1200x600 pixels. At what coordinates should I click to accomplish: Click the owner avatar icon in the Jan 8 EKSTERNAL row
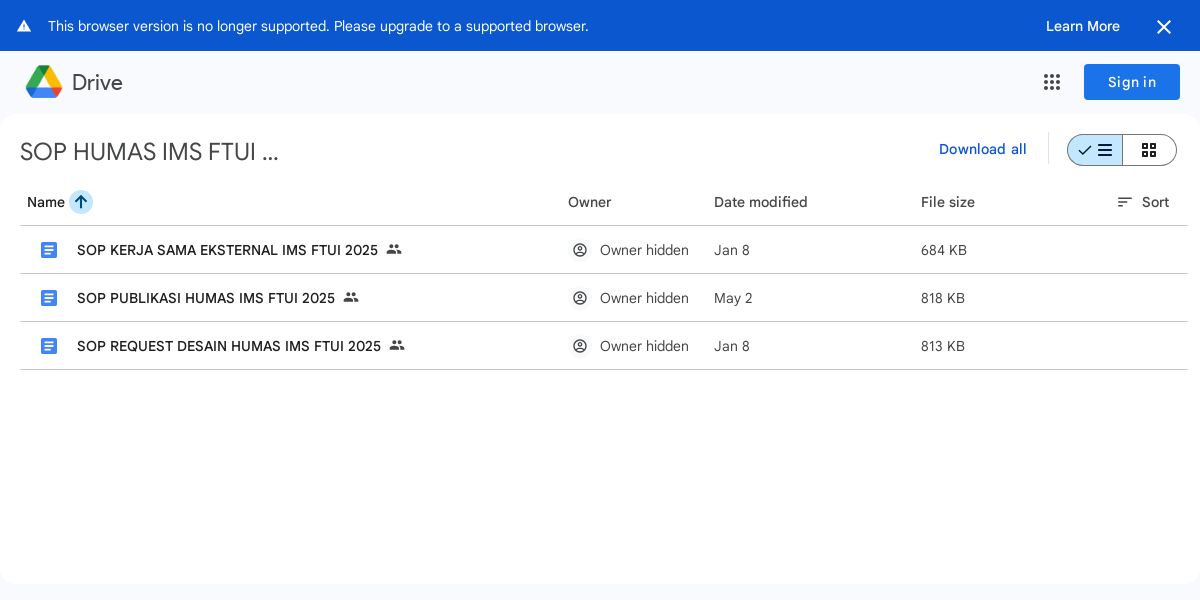[x=580, y=250]
